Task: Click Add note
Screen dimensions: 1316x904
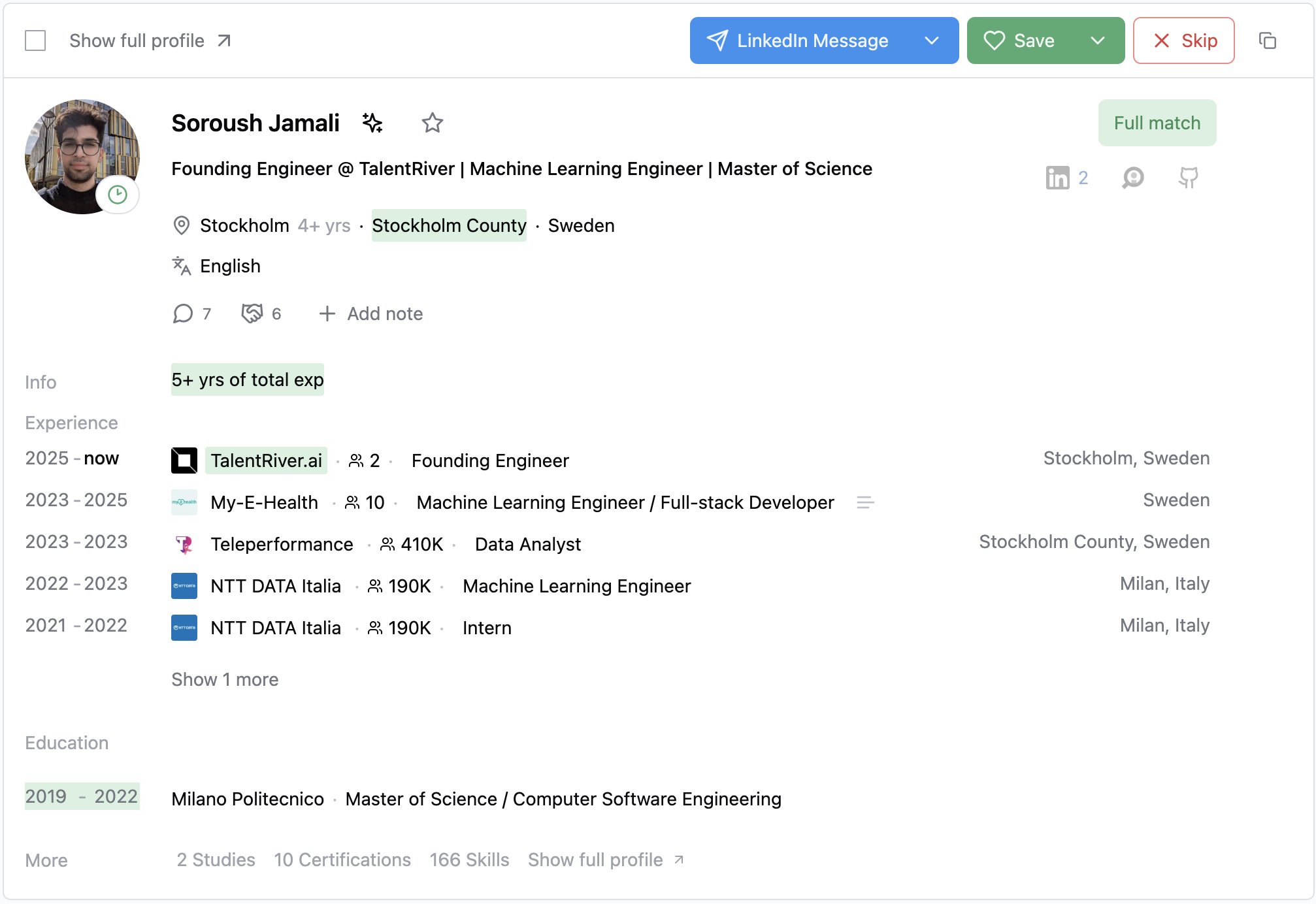Action: pyautogui.click(x=371, y=314)
